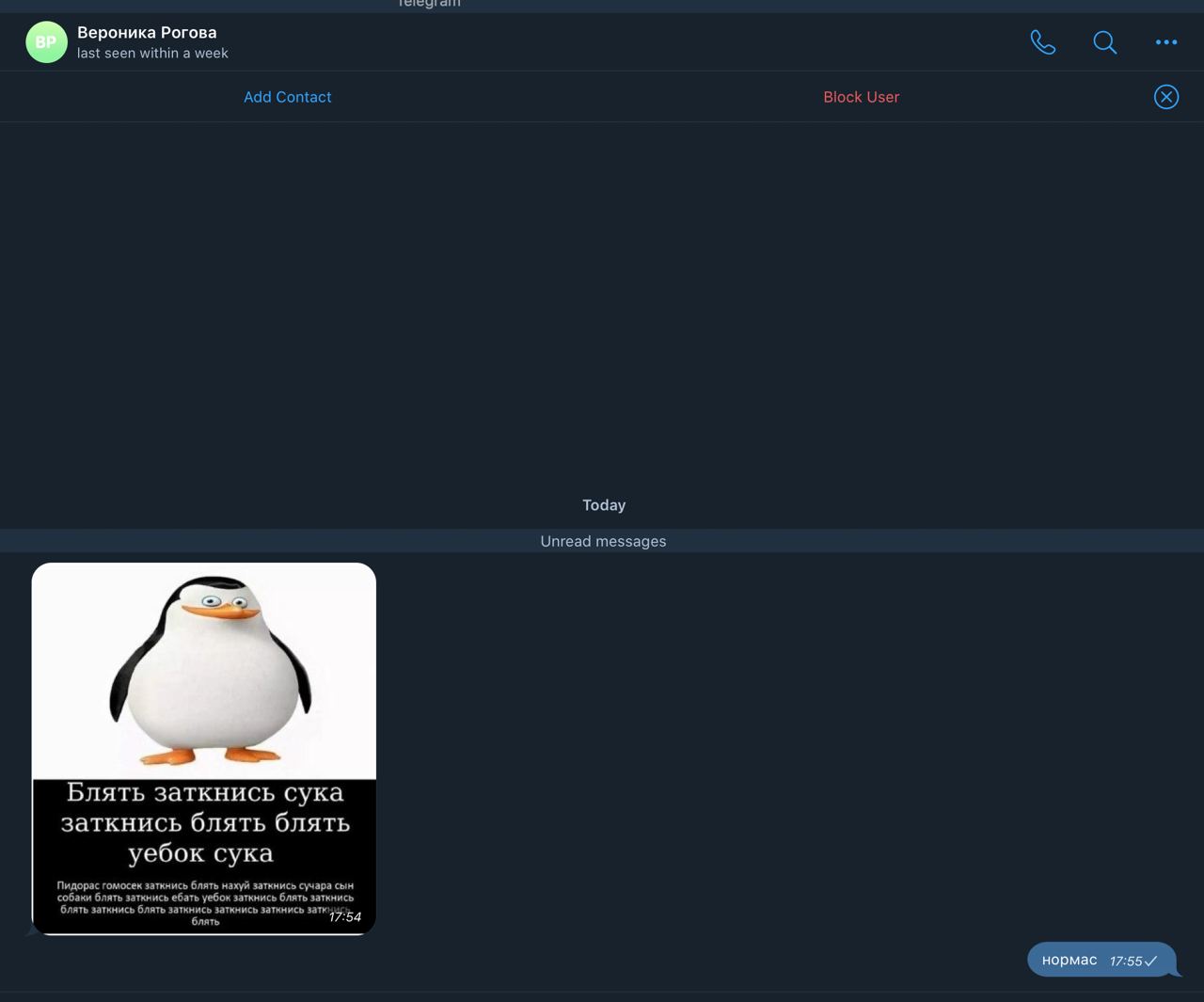Click the 'Today' date label
1204x1002 pixels.
pyautogui.click(x=604, y=505)
